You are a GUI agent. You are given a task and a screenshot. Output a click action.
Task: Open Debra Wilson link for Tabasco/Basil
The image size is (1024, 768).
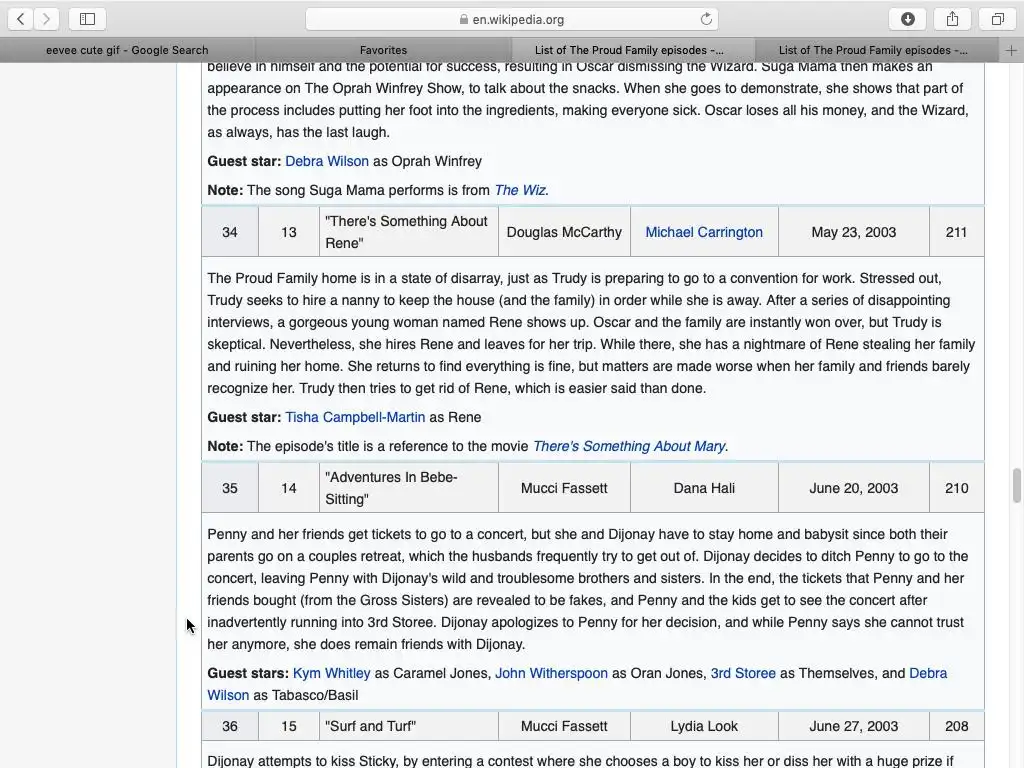click(928, 673)
